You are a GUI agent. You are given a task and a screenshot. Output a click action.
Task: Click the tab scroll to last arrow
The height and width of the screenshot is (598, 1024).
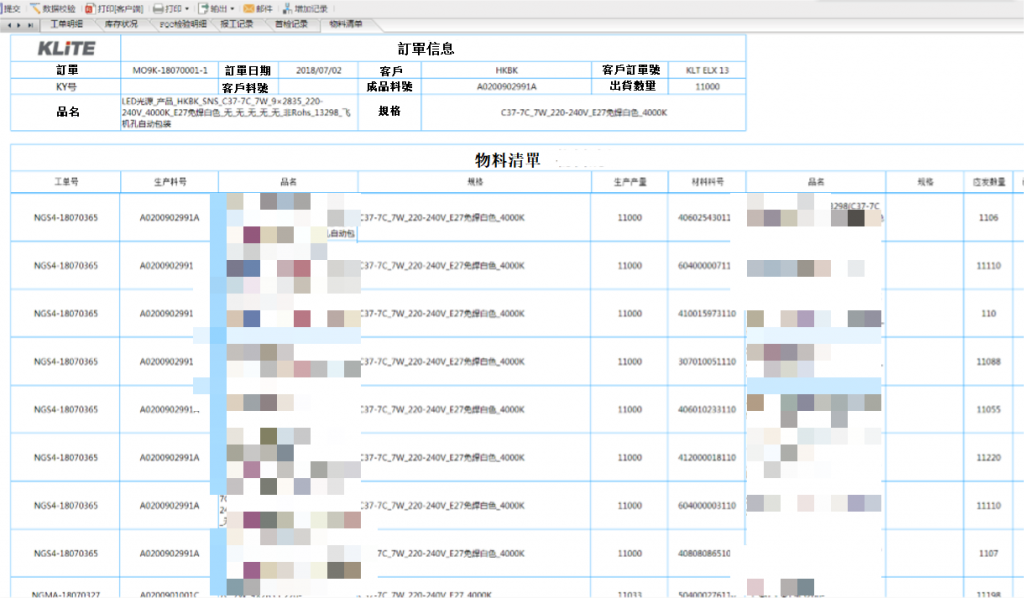point(30,25)
